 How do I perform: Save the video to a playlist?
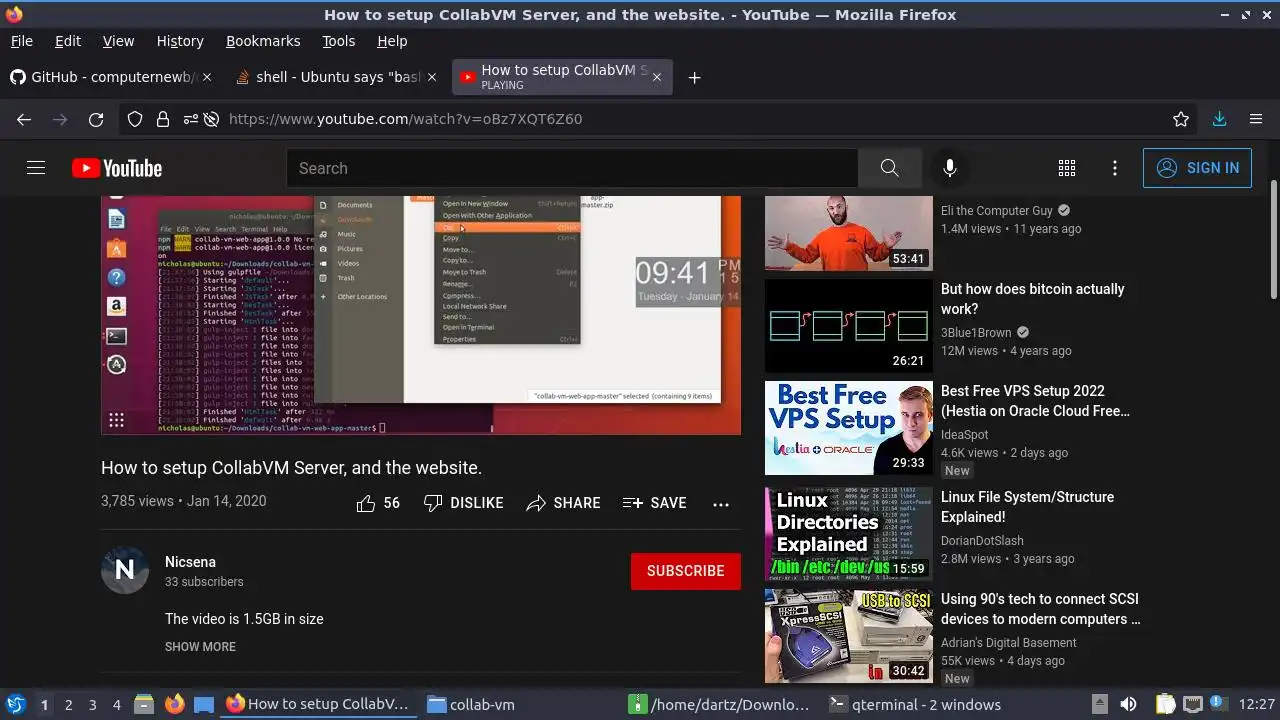click(x=654, y=503)
